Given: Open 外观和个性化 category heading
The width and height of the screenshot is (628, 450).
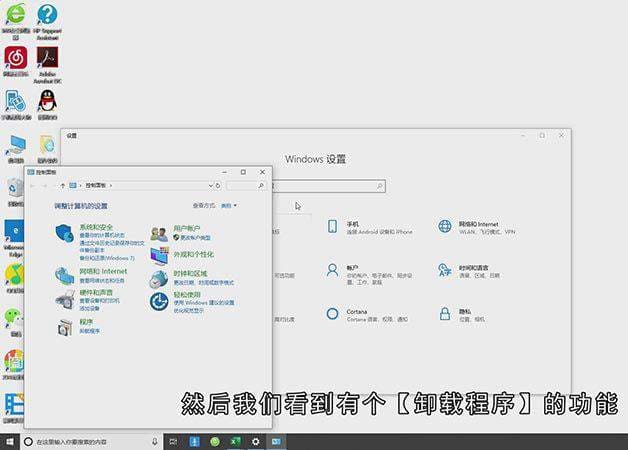Looking at the screenshot, I should click(x=193, y=254).
